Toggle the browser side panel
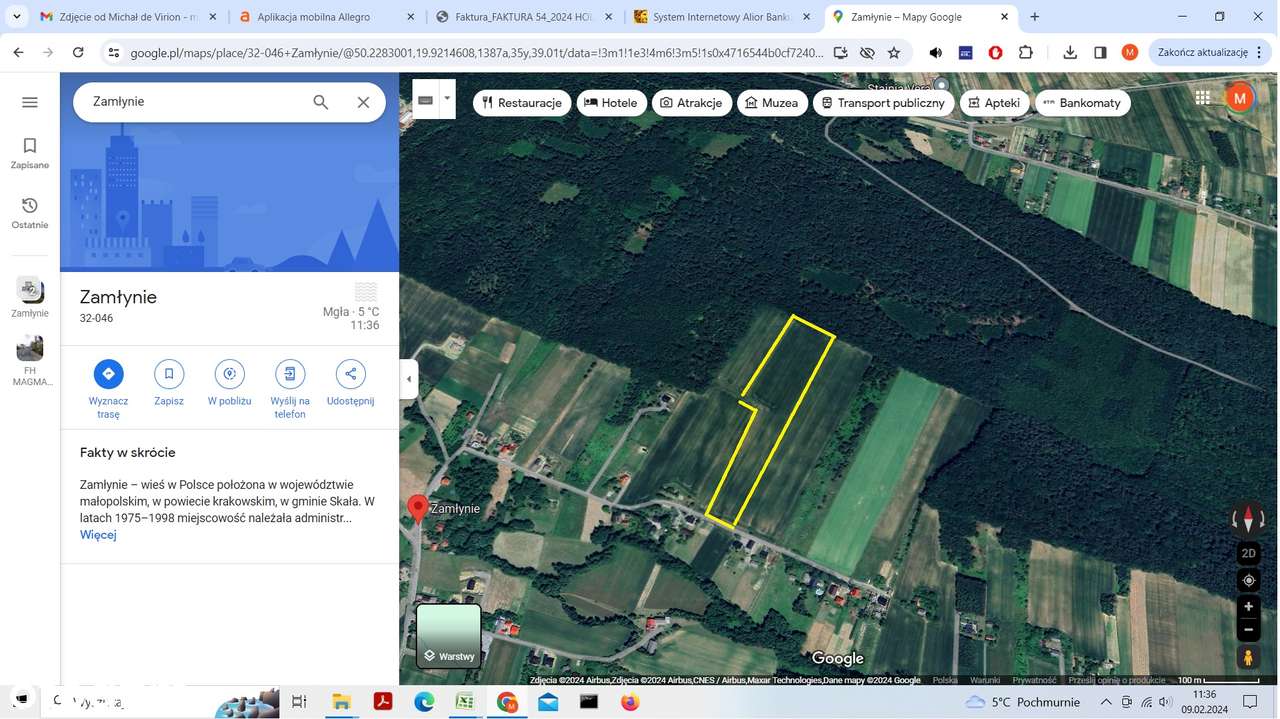 pyautogui.click(x=1100, y=53)
